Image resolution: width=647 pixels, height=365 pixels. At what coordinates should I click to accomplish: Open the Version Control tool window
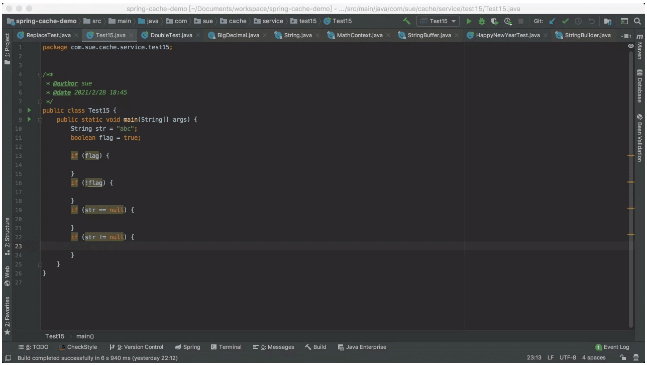pyautogui.click(x=136, y=347)
